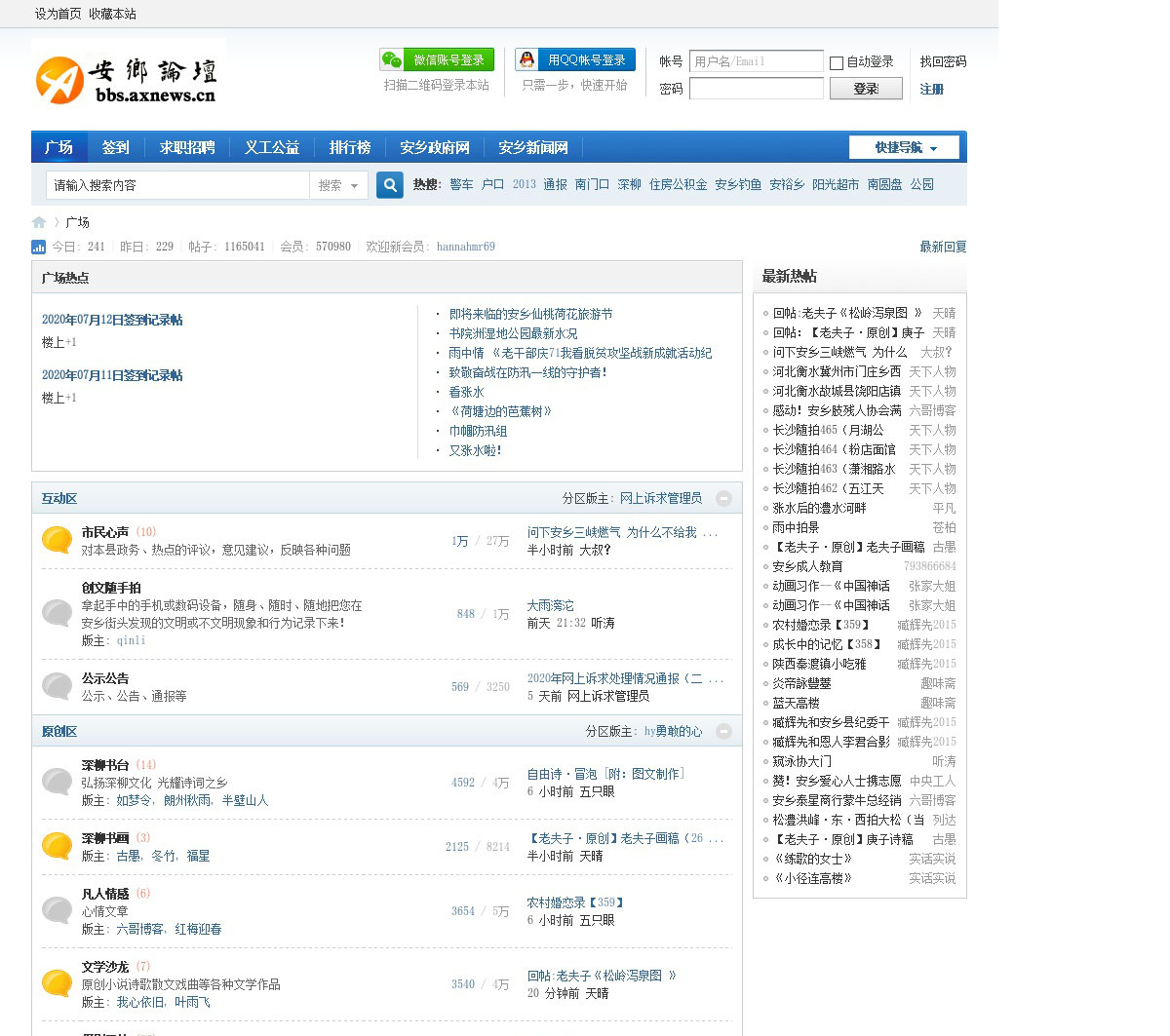Open the 搜索 type dropdown
1170x1036 pixels.
338,185
